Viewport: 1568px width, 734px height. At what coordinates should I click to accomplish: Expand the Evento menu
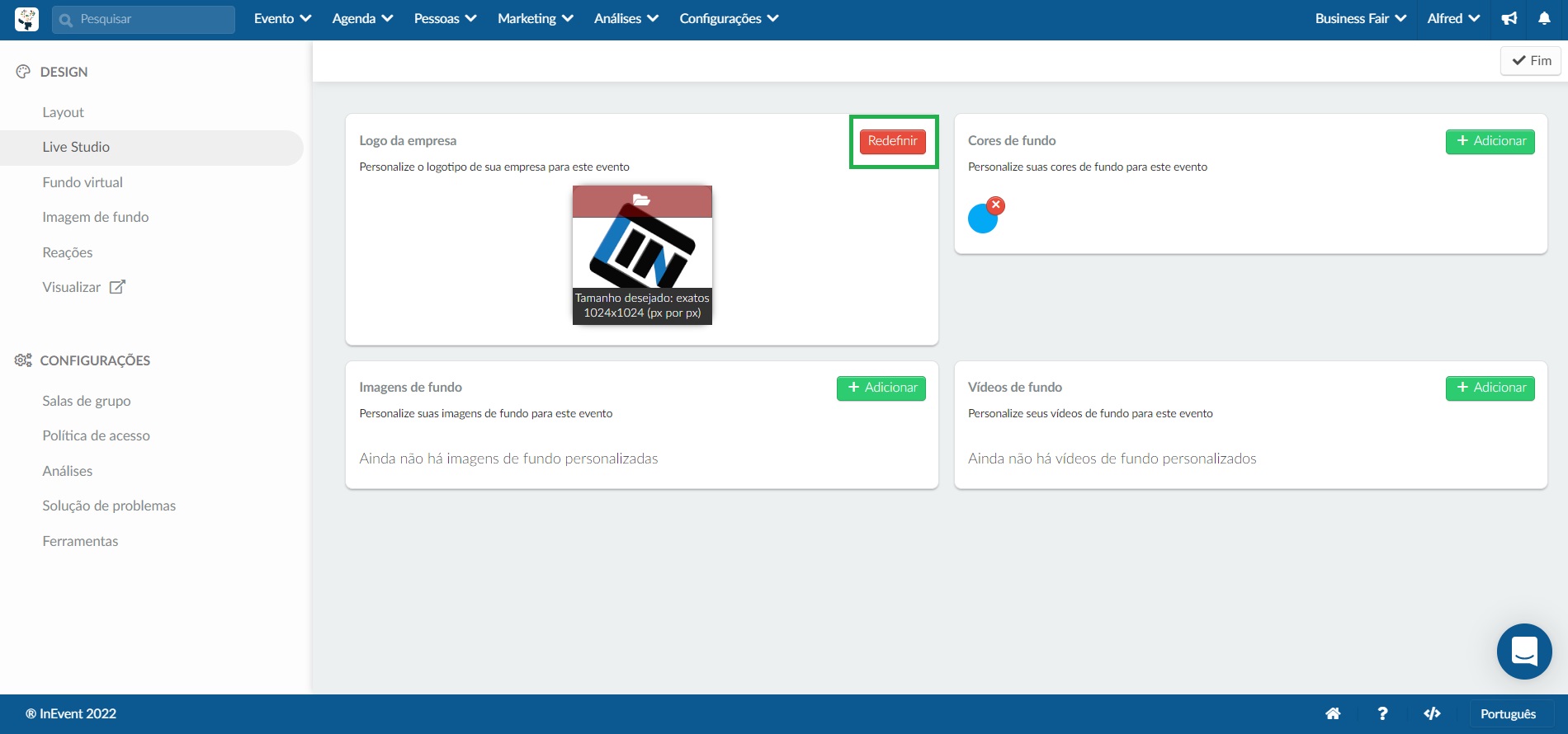pos(282,18)
